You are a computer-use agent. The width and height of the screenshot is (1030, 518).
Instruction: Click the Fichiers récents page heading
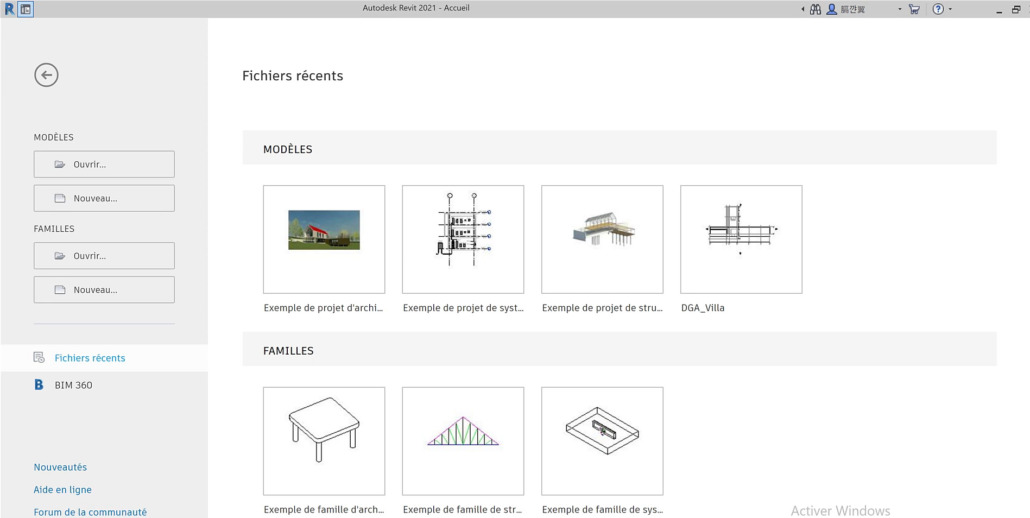[293, 76]
